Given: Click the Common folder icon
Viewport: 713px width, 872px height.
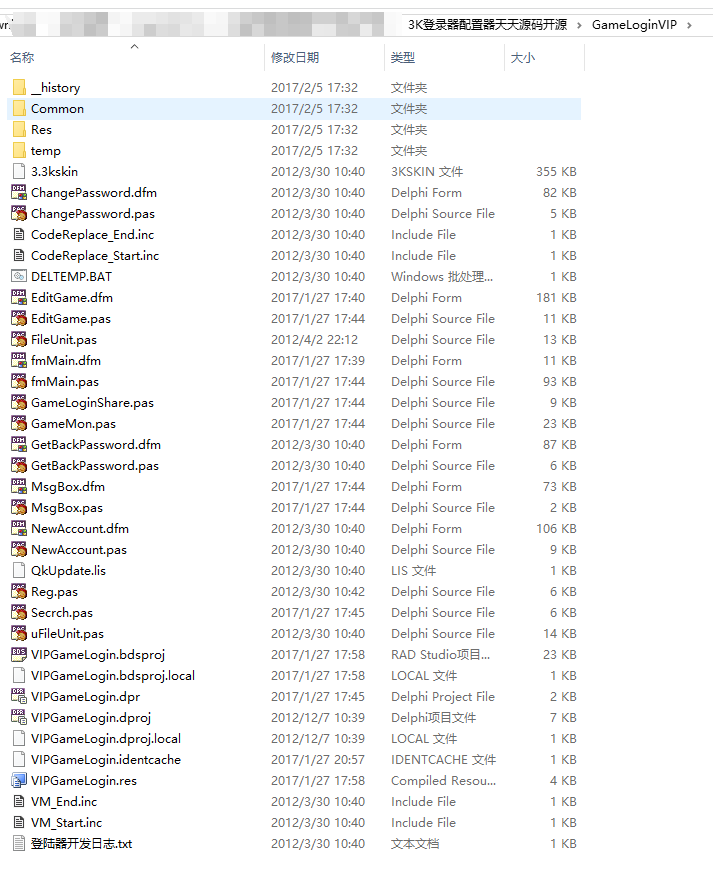Looking at the screenshot, I should (18, 108).
